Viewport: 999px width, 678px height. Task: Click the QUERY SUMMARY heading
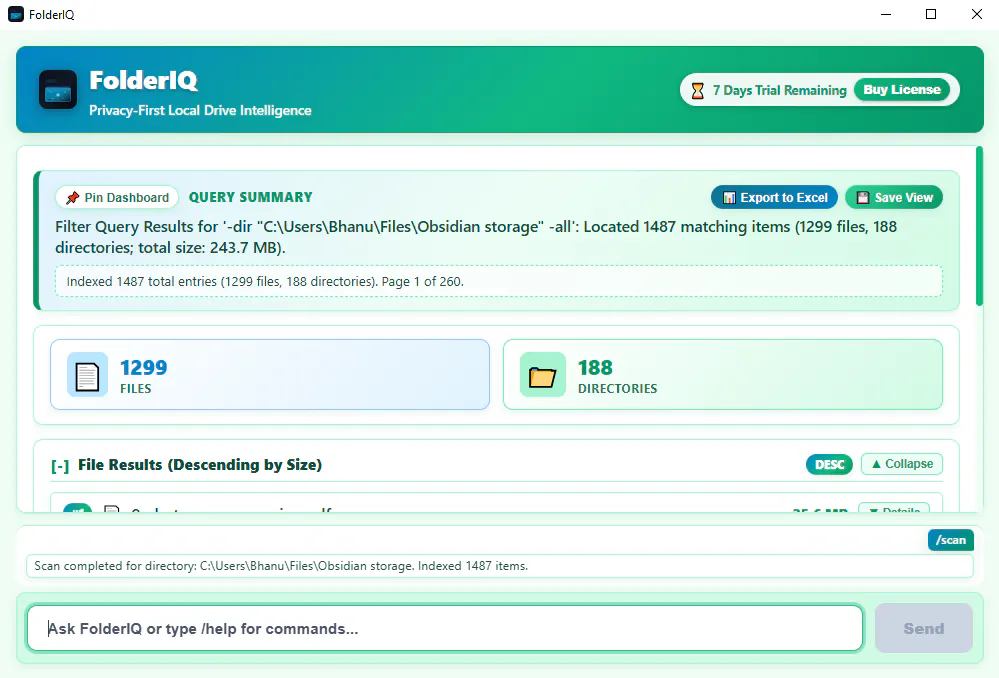pos(250,198)
